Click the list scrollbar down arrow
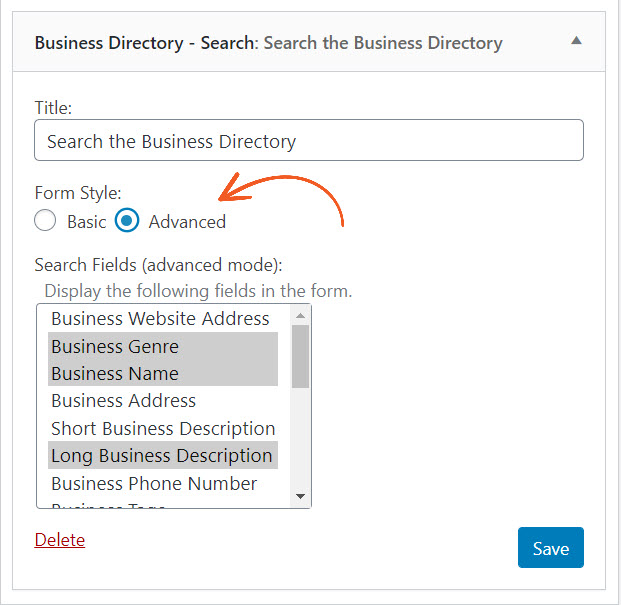621x605 pixels. point(301,497)
